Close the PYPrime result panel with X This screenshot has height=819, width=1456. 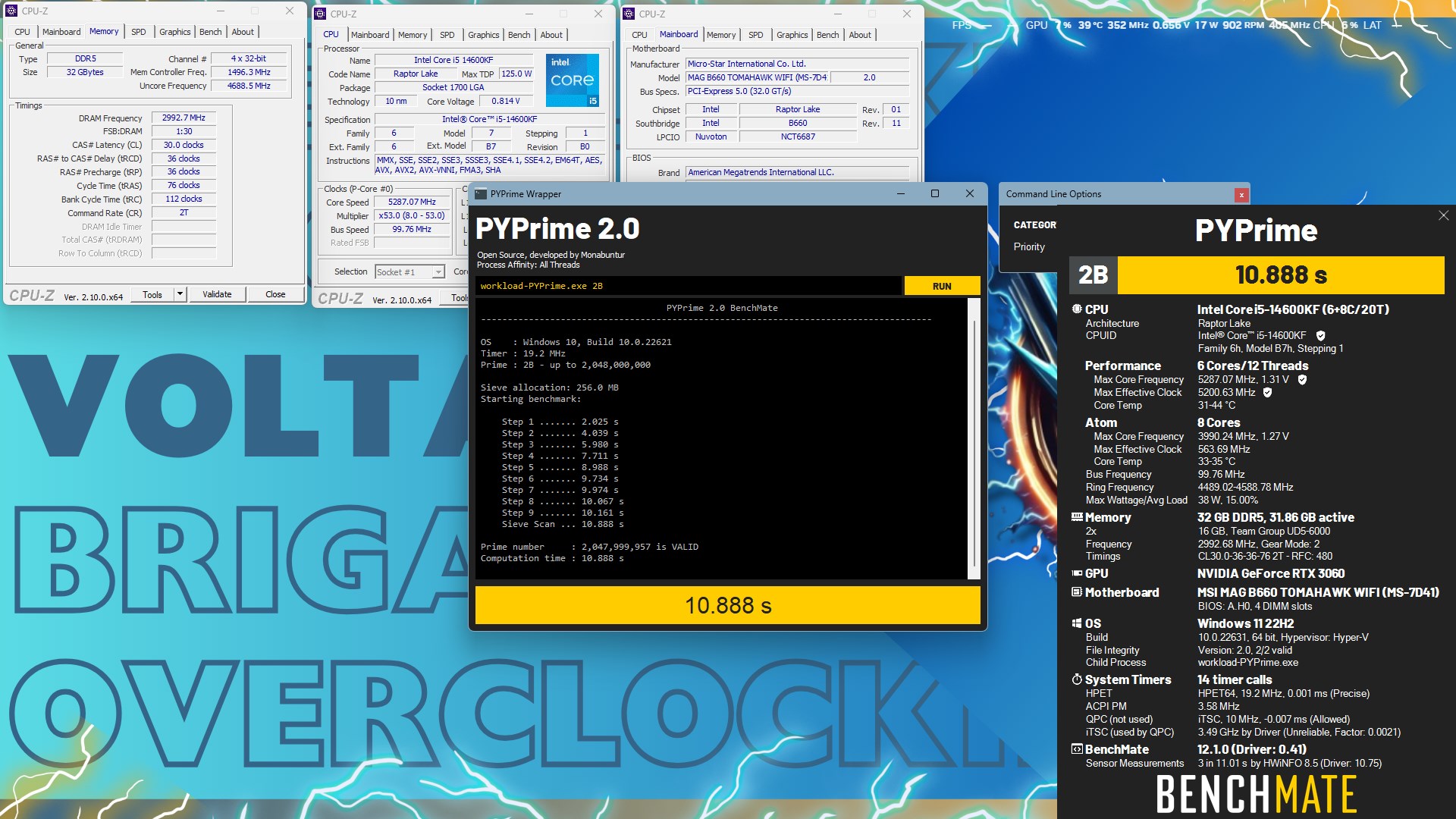pyautogui.click(x=1443, y=216)
